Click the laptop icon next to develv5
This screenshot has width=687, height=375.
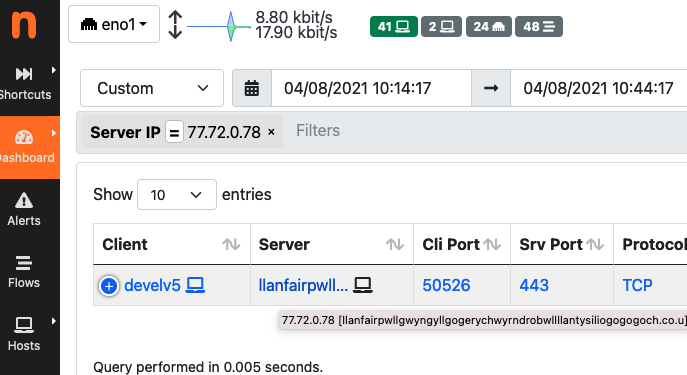(x=195, y=285)
